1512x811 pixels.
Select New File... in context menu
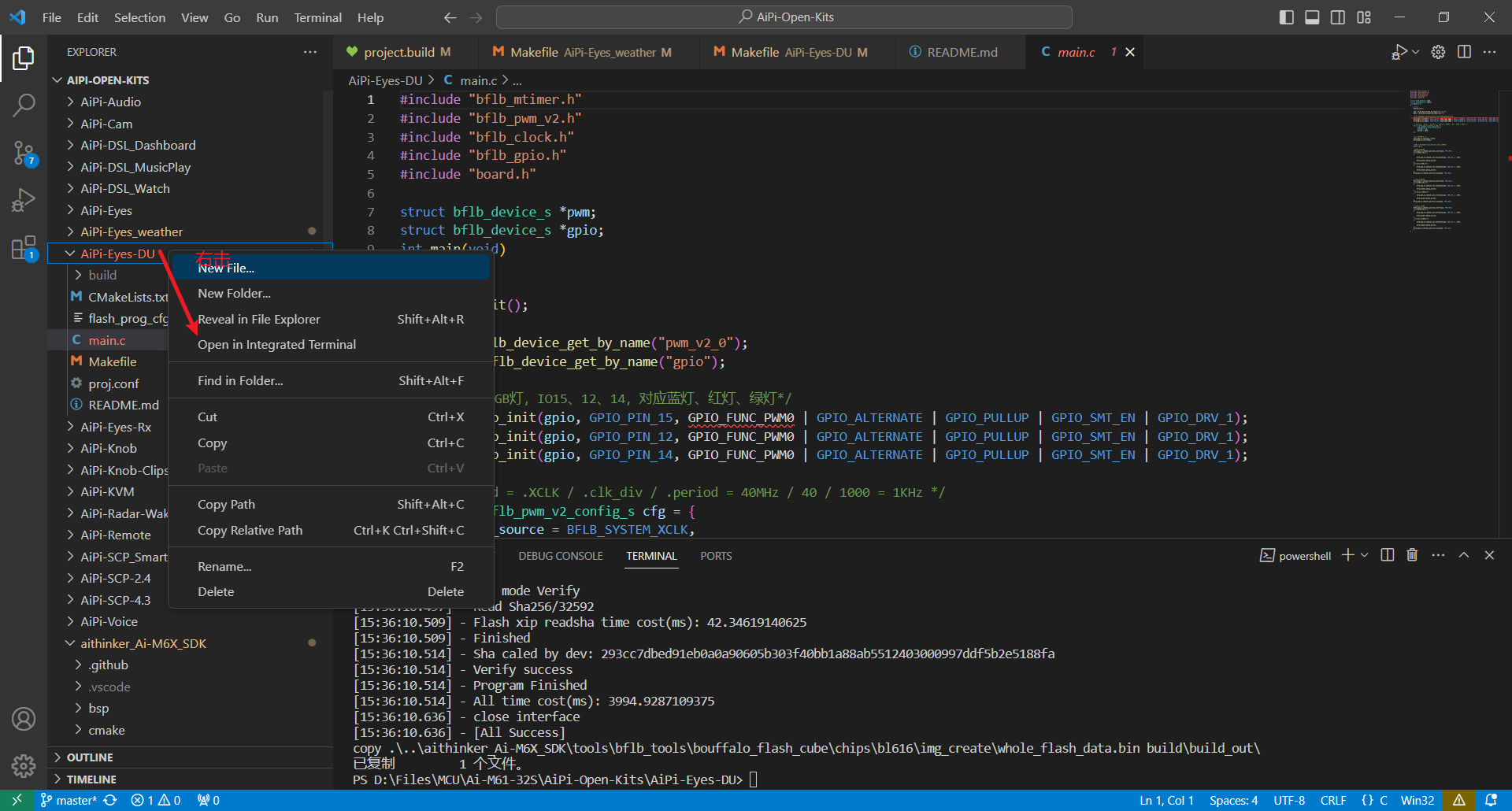coord(331,268)
